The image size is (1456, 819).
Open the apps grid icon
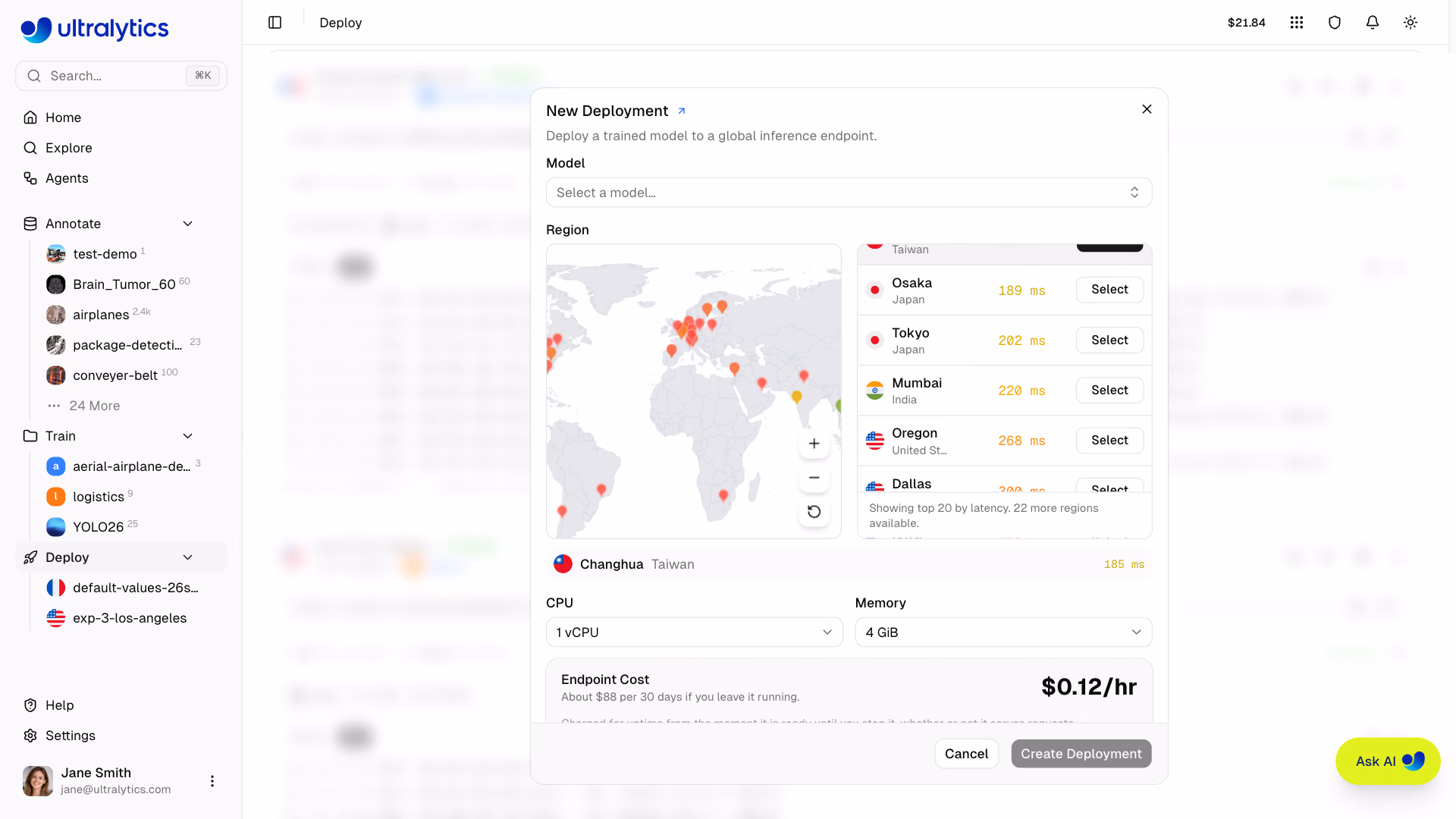(x=1297, y=23)
